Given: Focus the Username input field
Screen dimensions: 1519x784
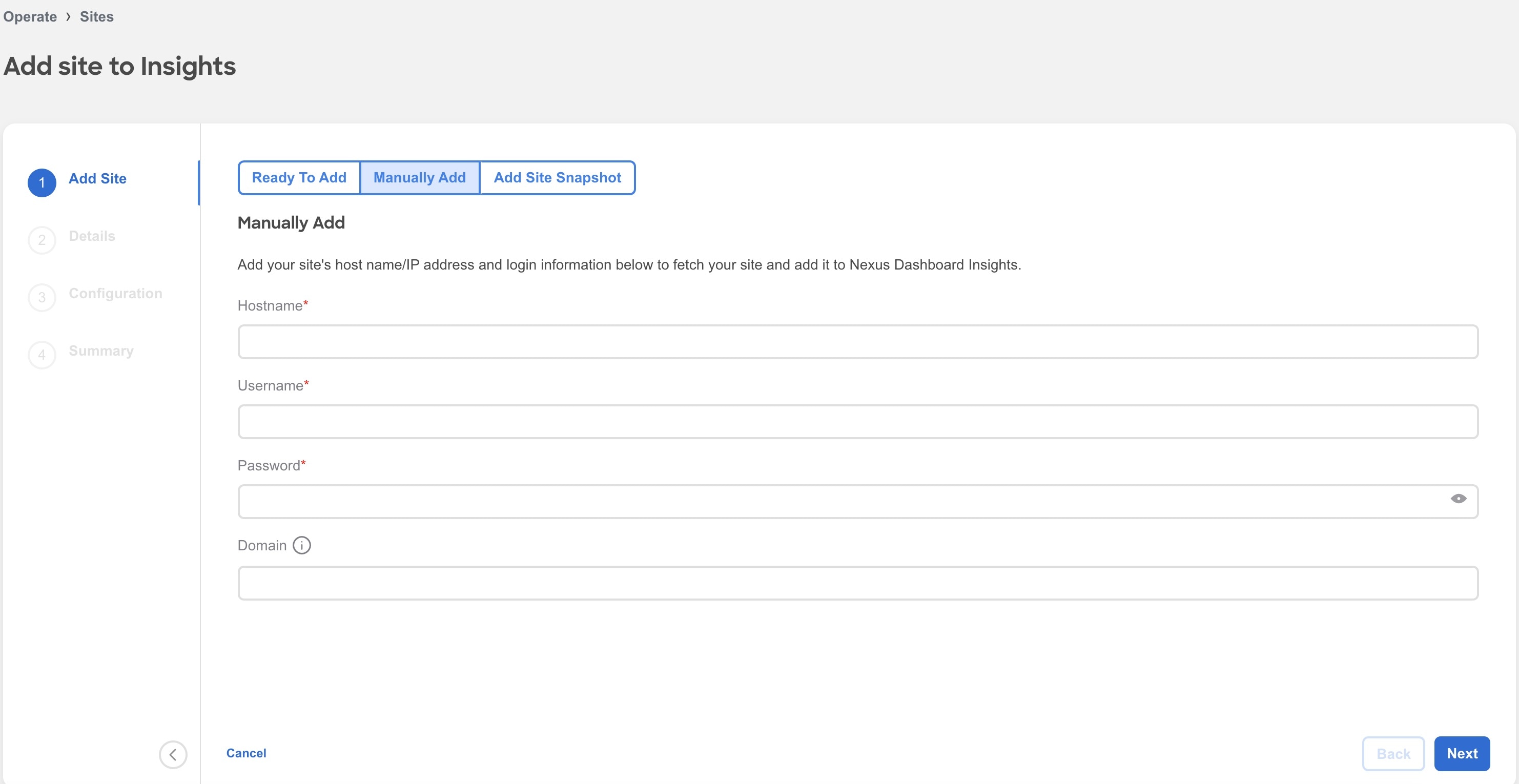Looking at the screenshot, I should [x=858, y=422].
